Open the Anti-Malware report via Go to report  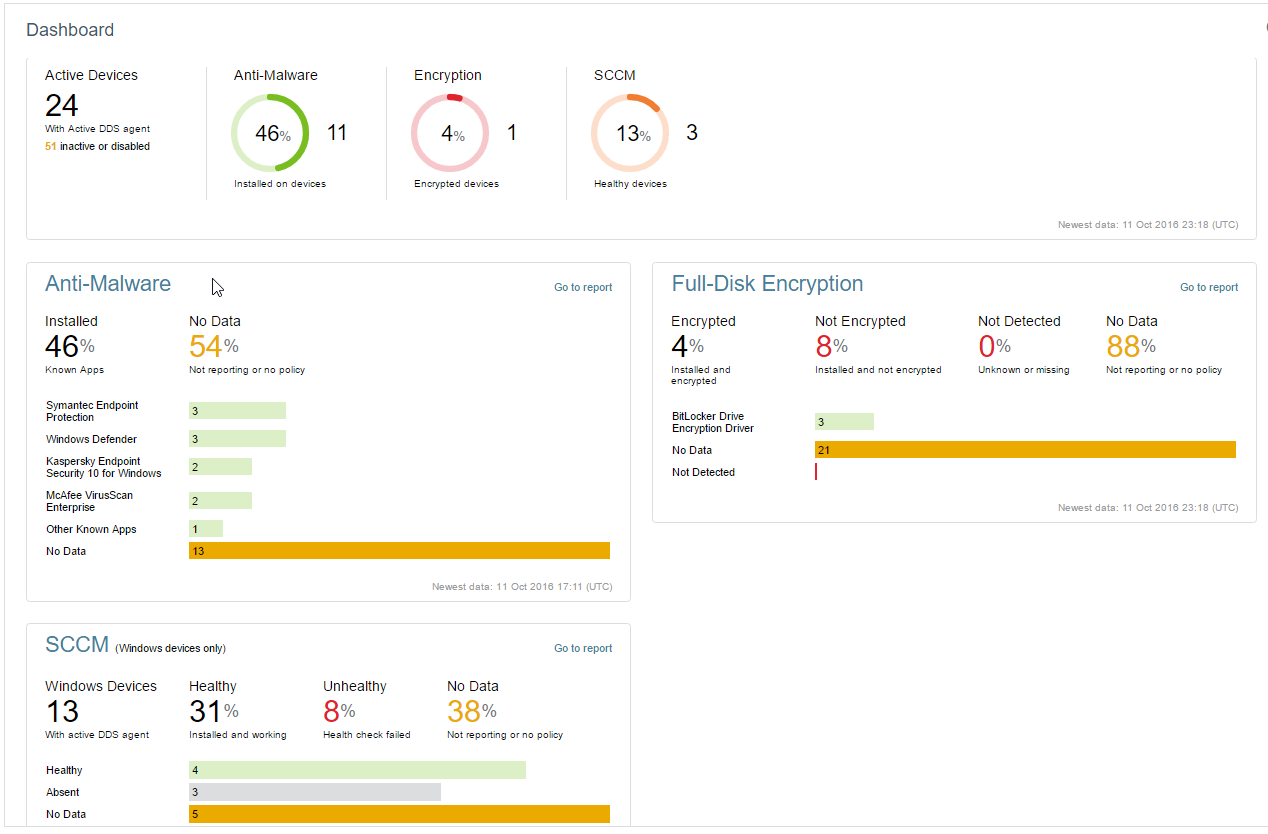point(583,287)
